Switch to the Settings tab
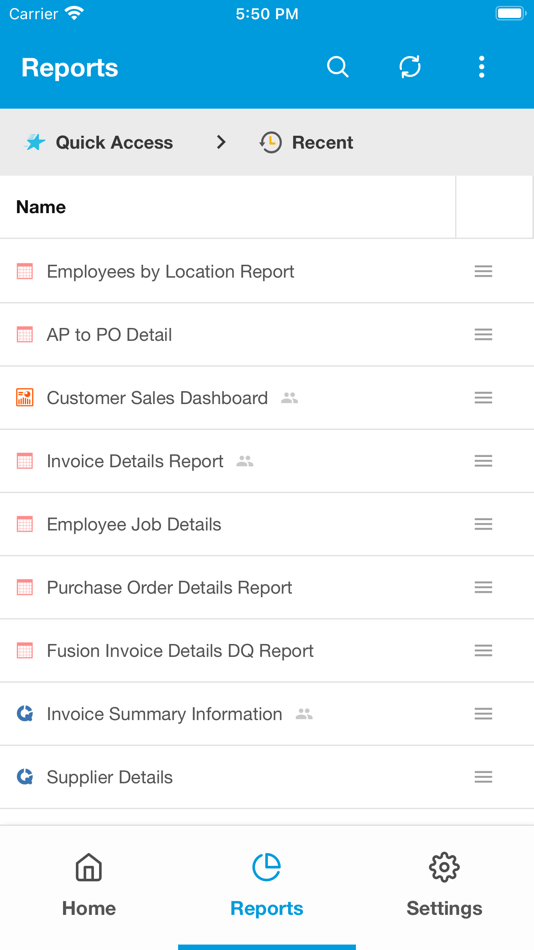 click(444, 885)
